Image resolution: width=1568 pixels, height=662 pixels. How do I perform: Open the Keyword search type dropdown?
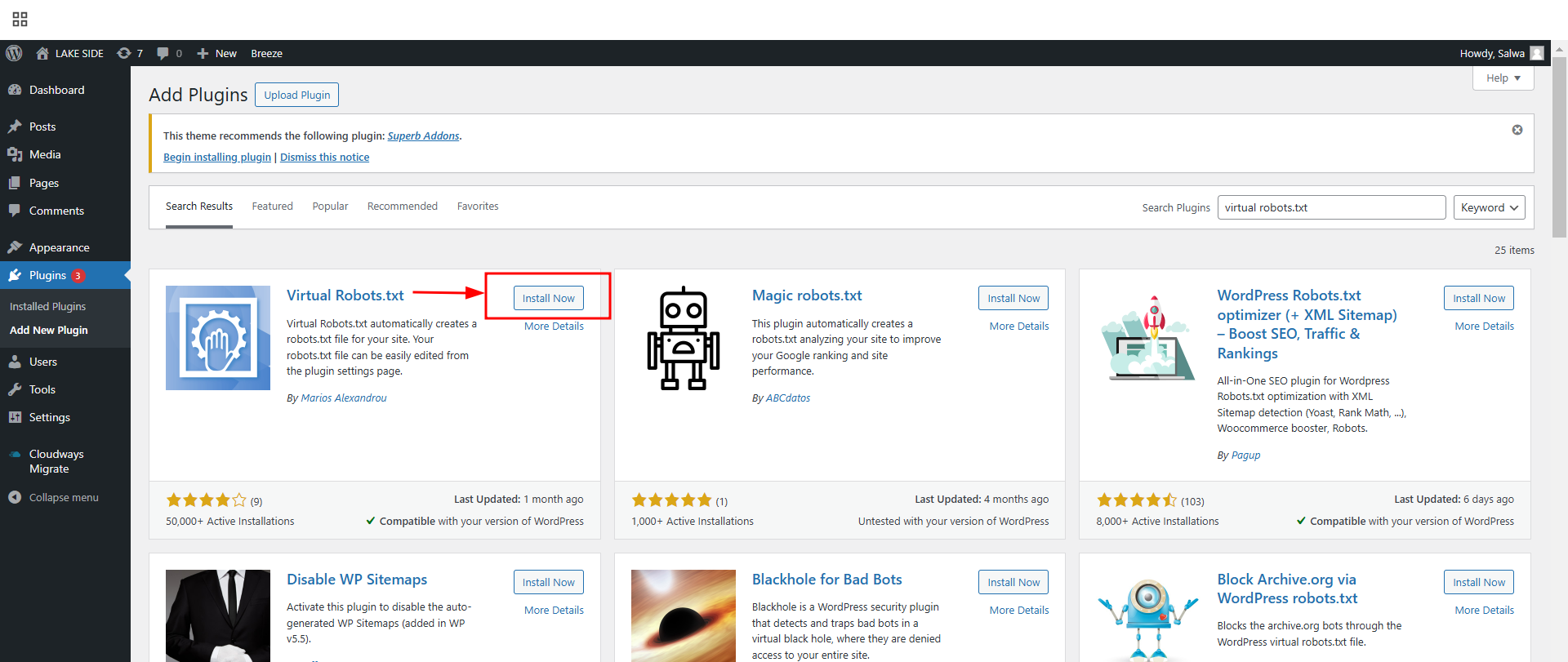click(x=1490, y=207)
